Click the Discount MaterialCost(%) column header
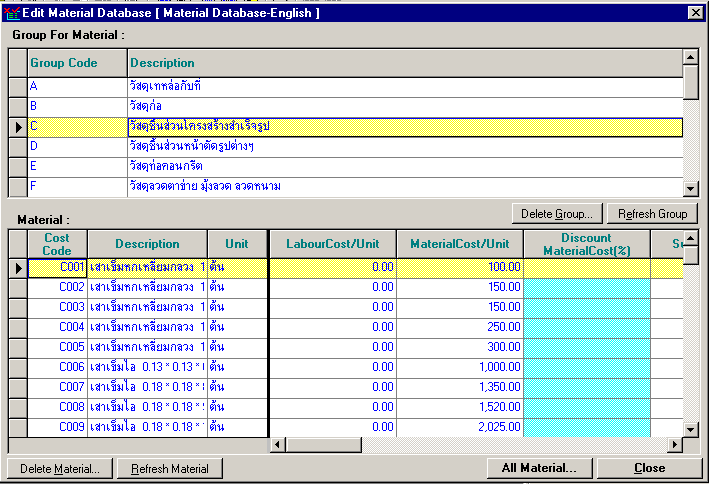The width and height of the screenshot is (709, 484). [x=587, y=244]
